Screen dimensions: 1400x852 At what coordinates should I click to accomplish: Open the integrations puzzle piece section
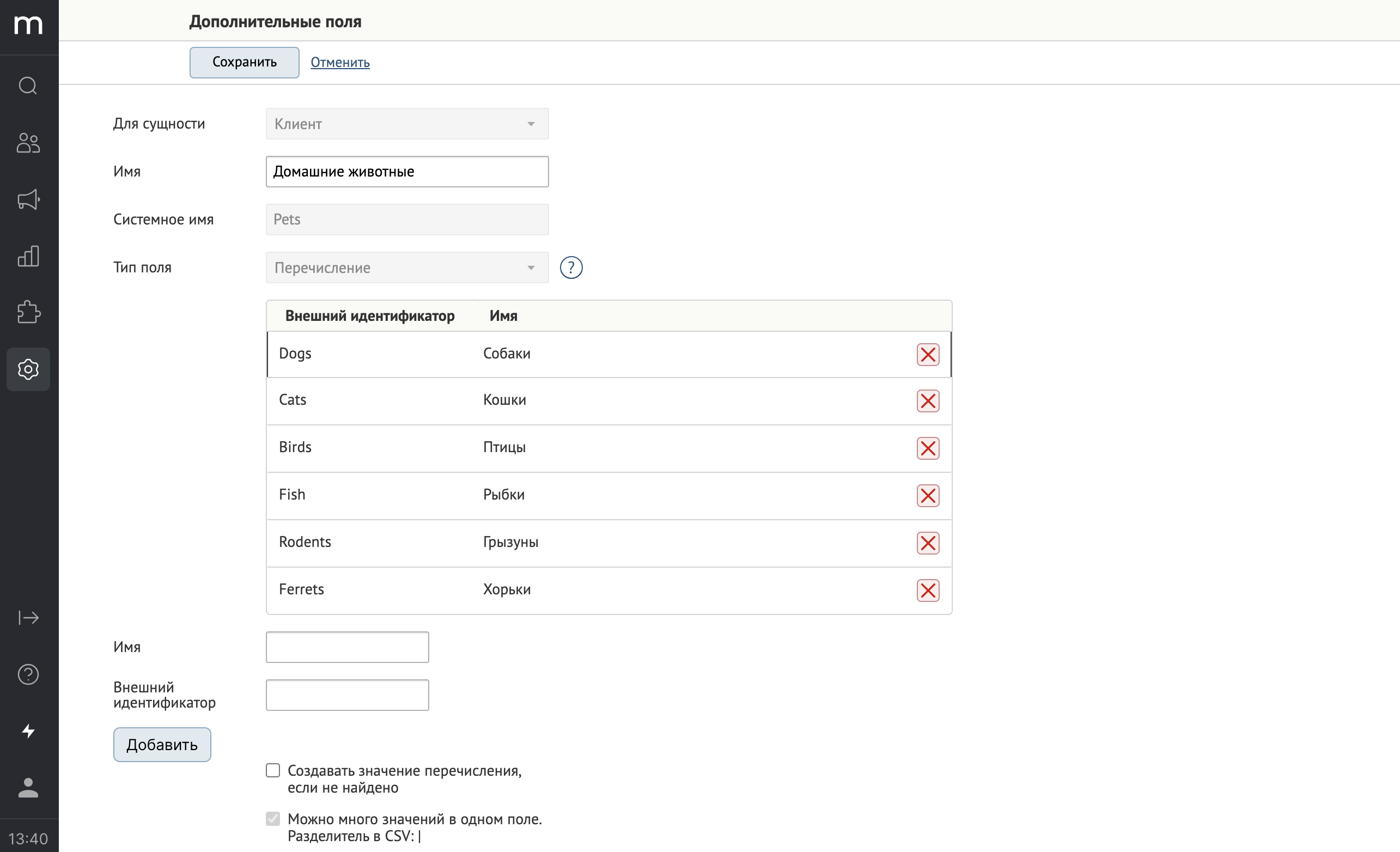[28, 312]
